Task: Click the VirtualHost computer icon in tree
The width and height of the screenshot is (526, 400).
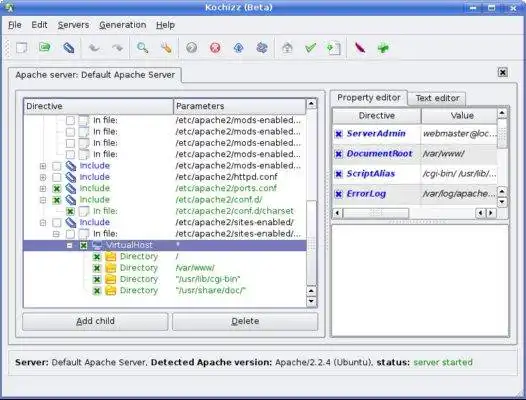Action: point(97,245)
